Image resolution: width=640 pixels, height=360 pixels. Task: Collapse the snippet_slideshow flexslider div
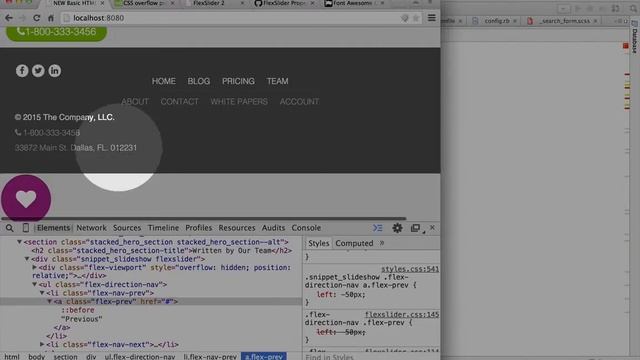pos(27,259)
